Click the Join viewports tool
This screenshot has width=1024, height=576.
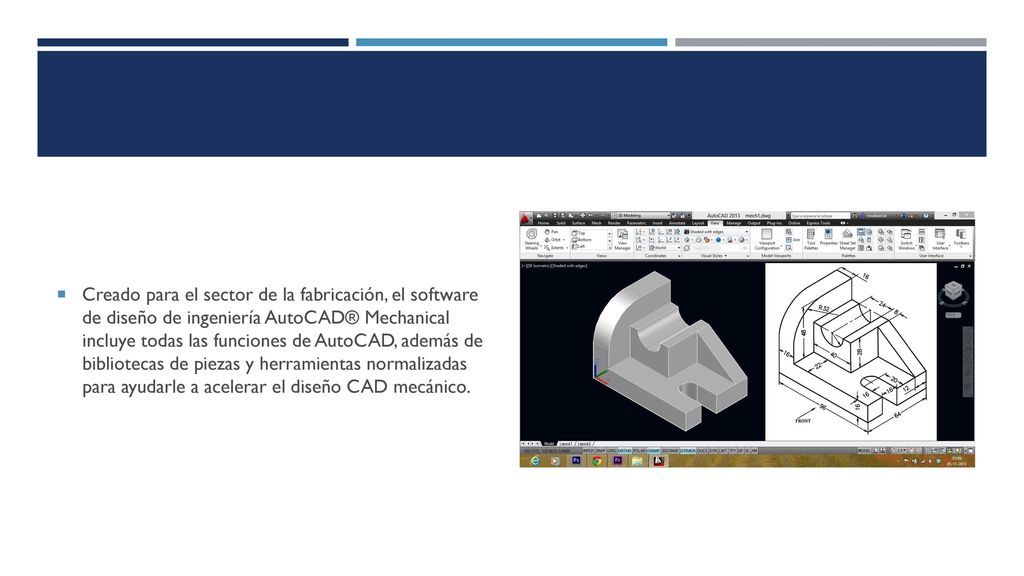click(792, 240)
